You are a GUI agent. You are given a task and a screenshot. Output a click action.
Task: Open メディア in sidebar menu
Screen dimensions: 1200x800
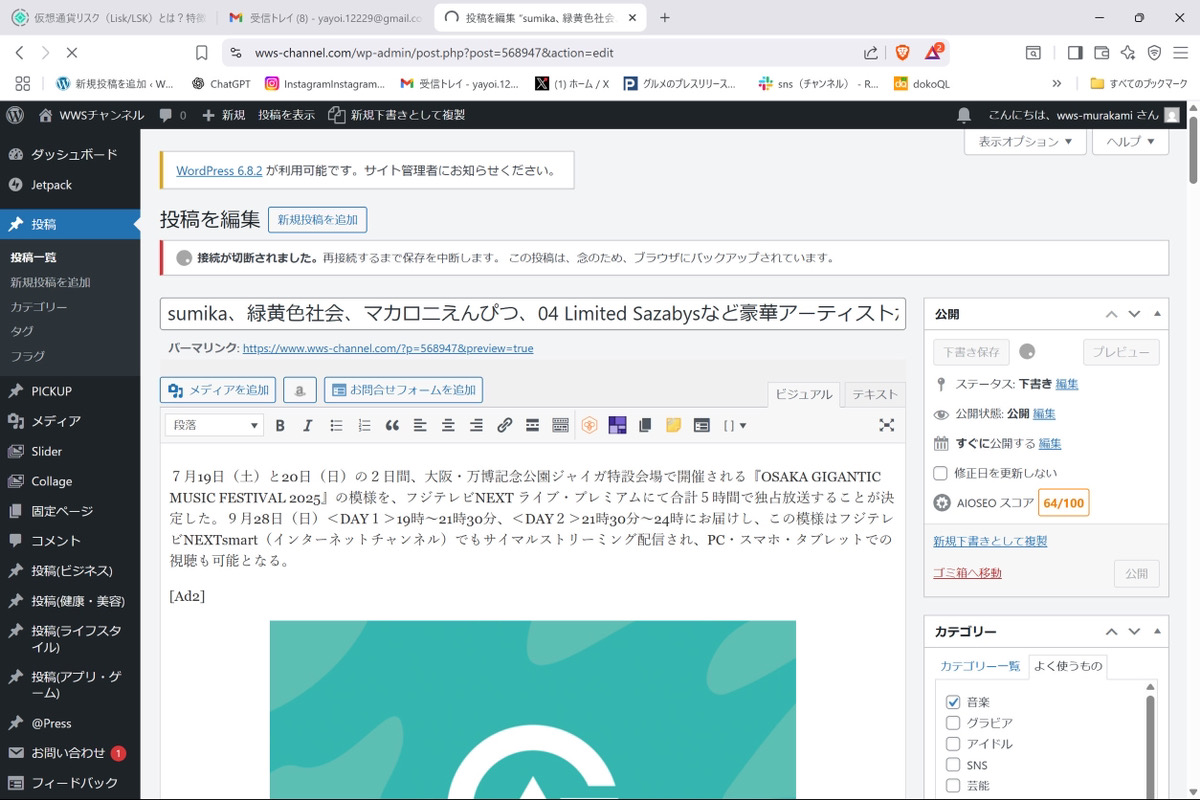[x=70, y=421]
